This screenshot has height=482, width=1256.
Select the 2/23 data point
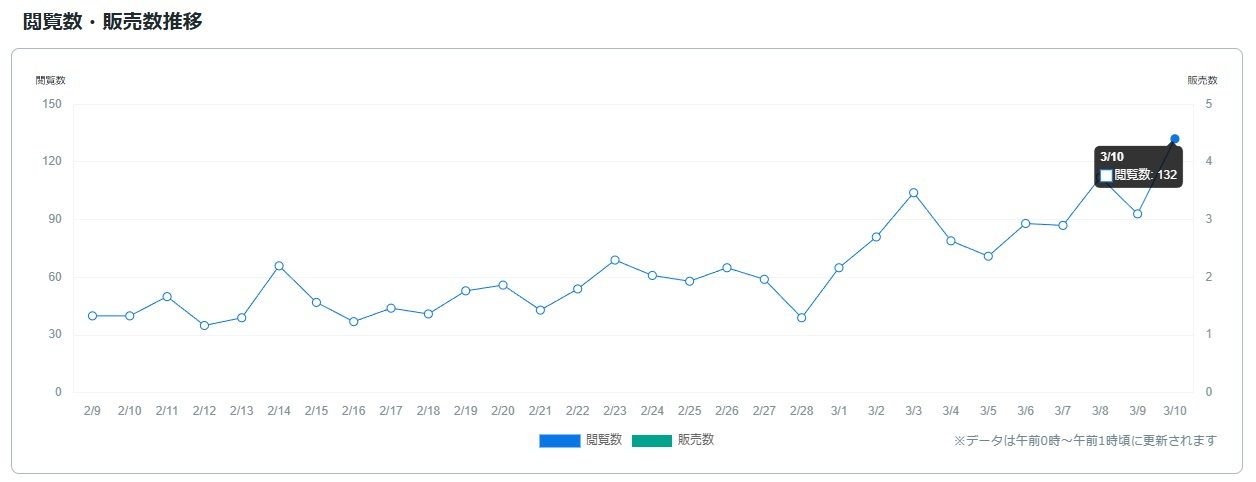[615, 260]
